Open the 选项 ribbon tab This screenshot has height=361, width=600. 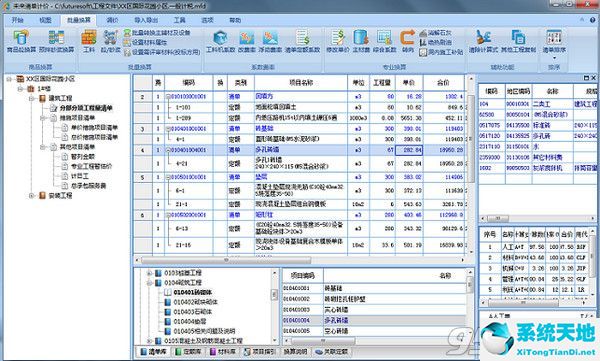(x=207, y=20)
